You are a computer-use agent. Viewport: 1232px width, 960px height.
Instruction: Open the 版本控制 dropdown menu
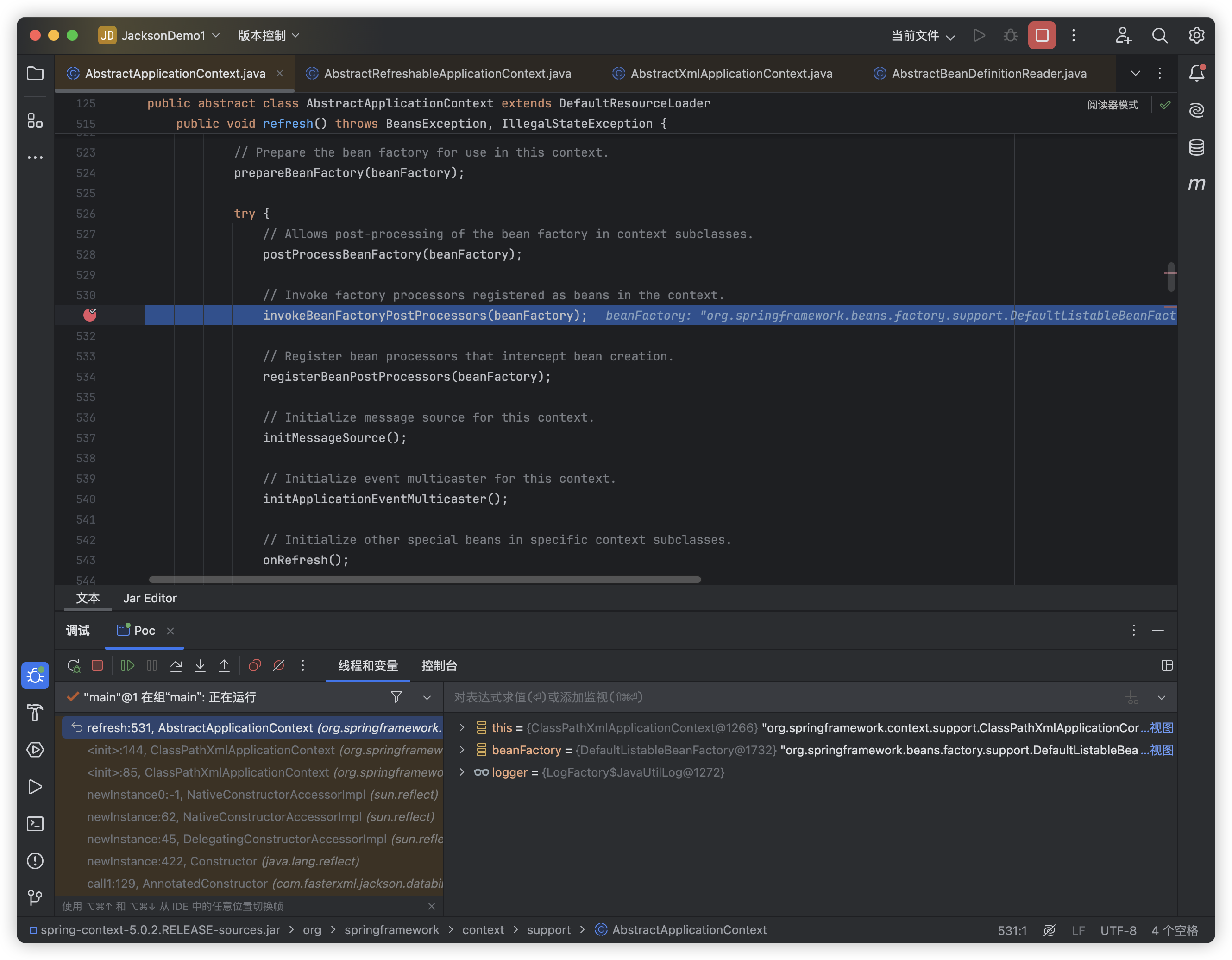coord(269,36)
